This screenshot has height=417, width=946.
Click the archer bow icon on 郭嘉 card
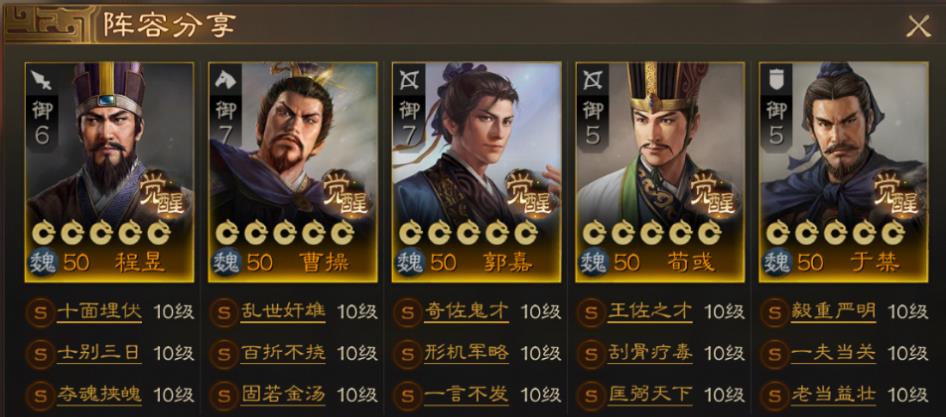(x=409, y=80)
